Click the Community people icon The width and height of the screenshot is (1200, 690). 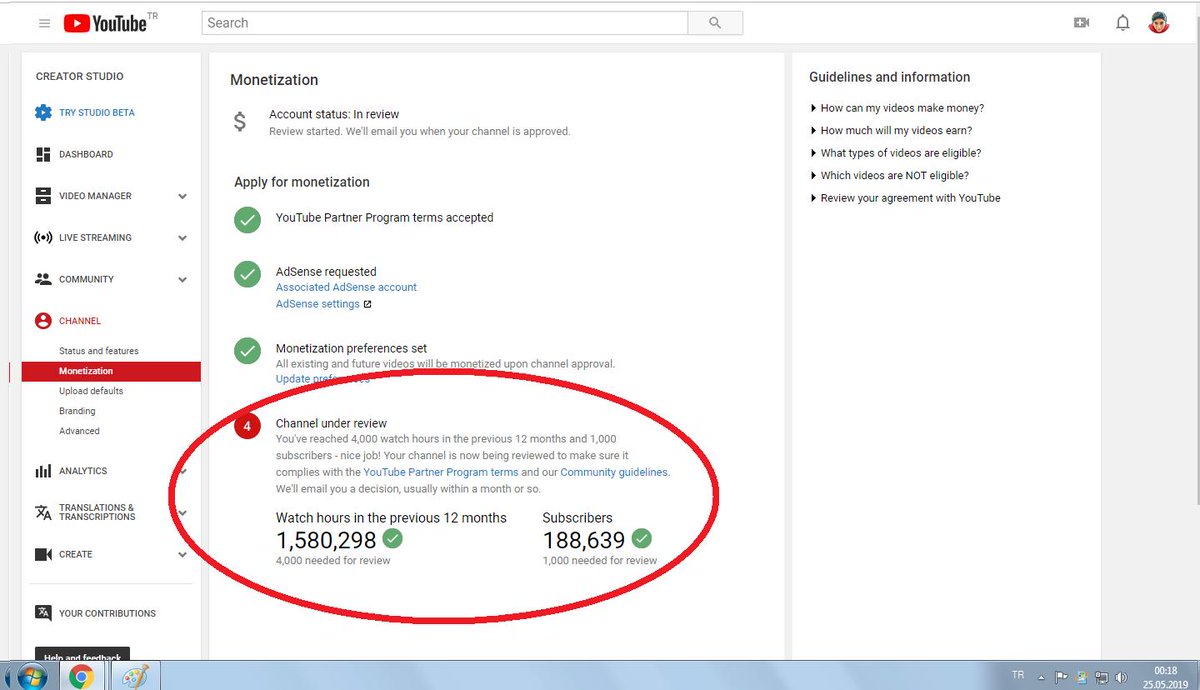coord(43,279)
